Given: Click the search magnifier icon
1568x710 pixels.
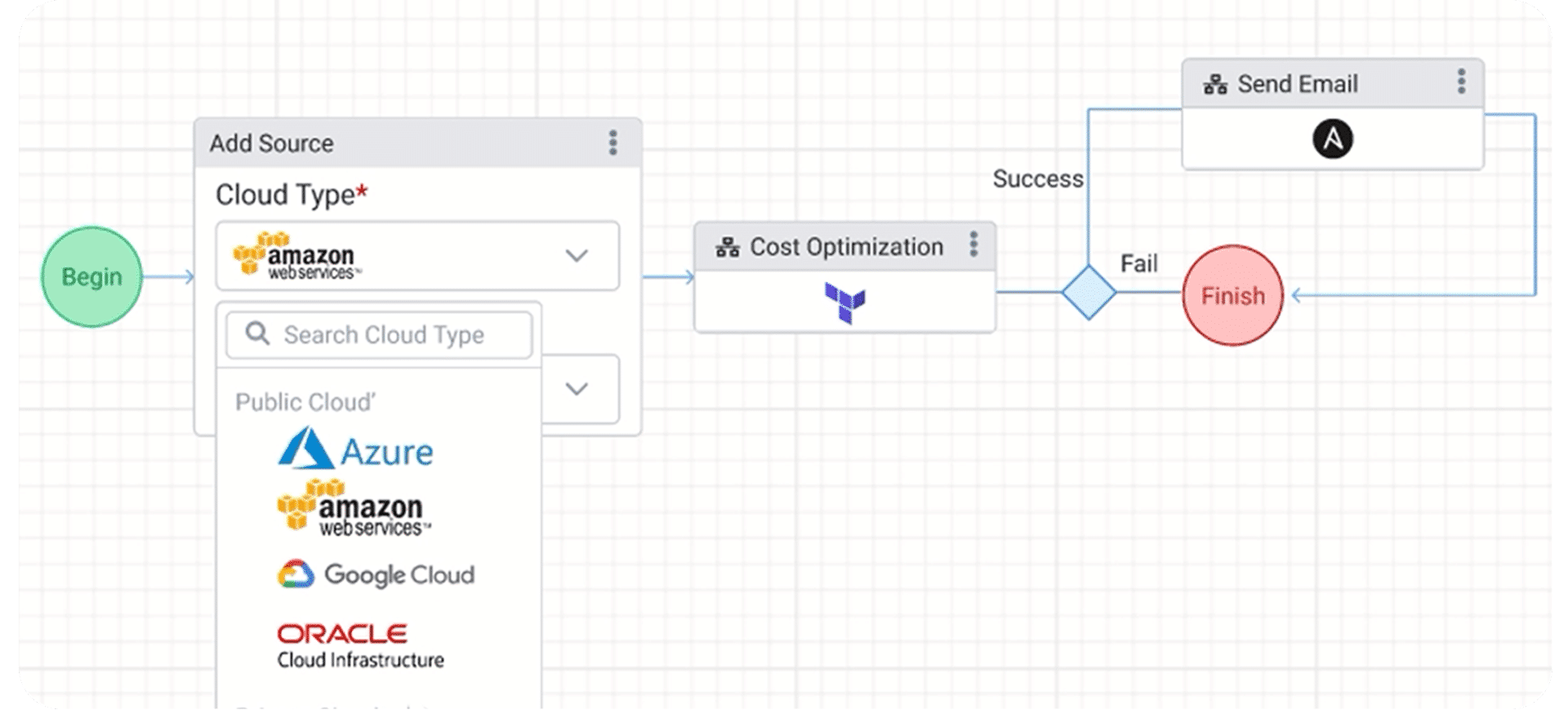Looking at the screenshot, I should click(x=257, y=334).
